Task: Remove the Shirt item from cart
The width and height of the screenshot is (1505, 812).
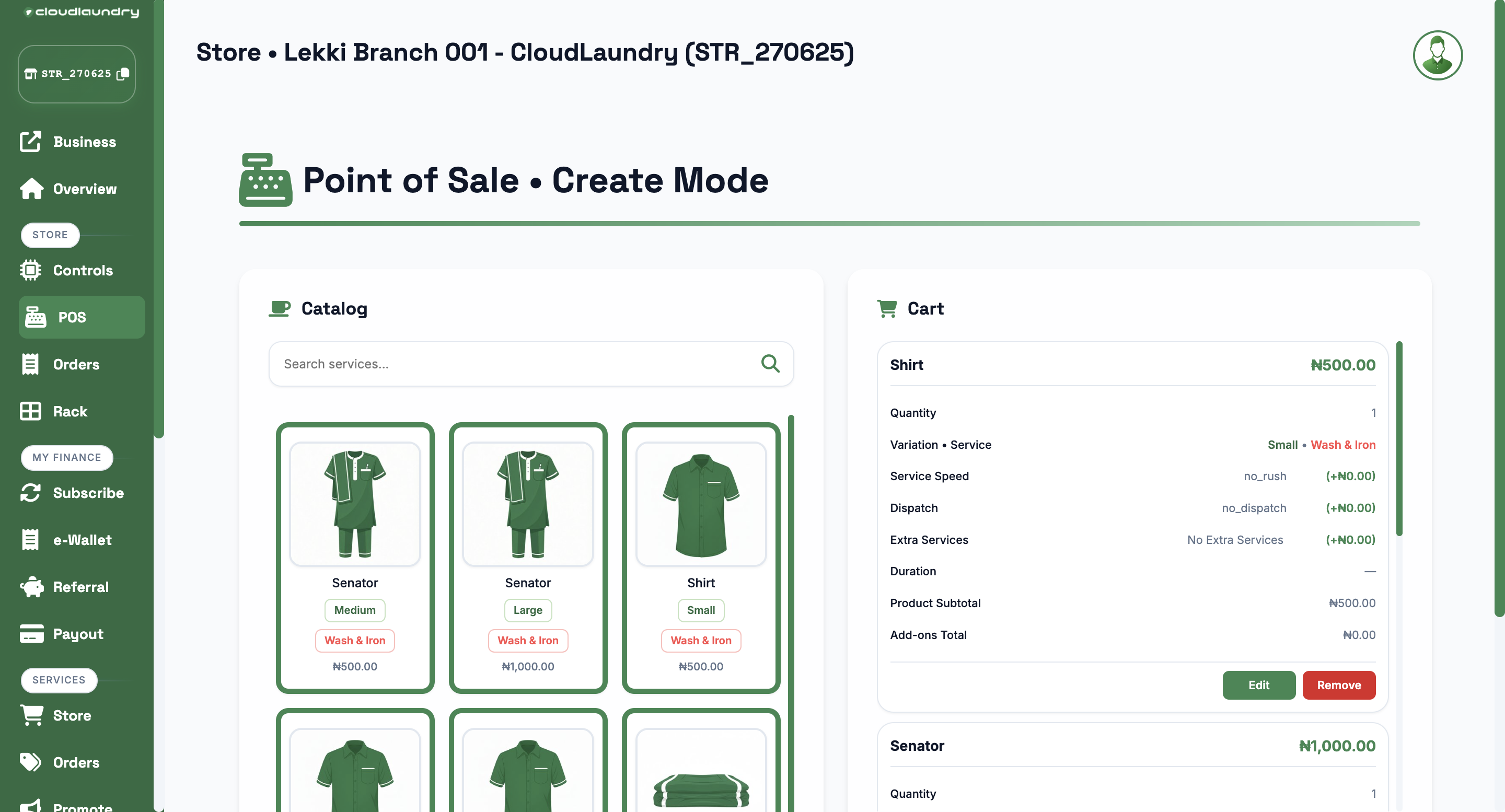Action: point(1338,685)
